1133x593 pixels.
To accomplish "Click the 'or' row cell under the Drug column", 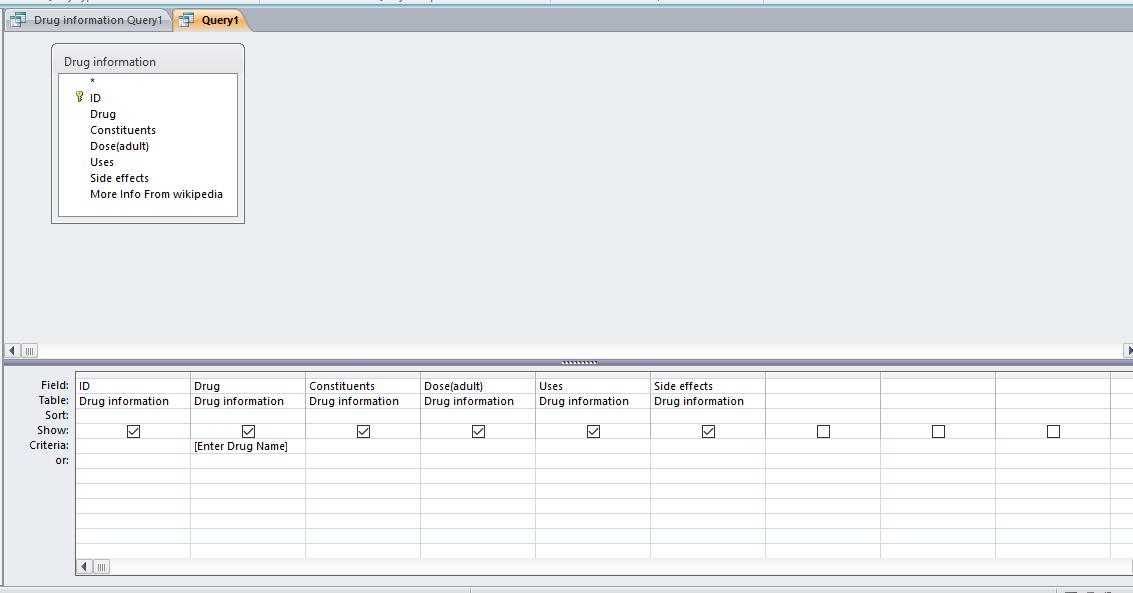I will tap(248, 460).
